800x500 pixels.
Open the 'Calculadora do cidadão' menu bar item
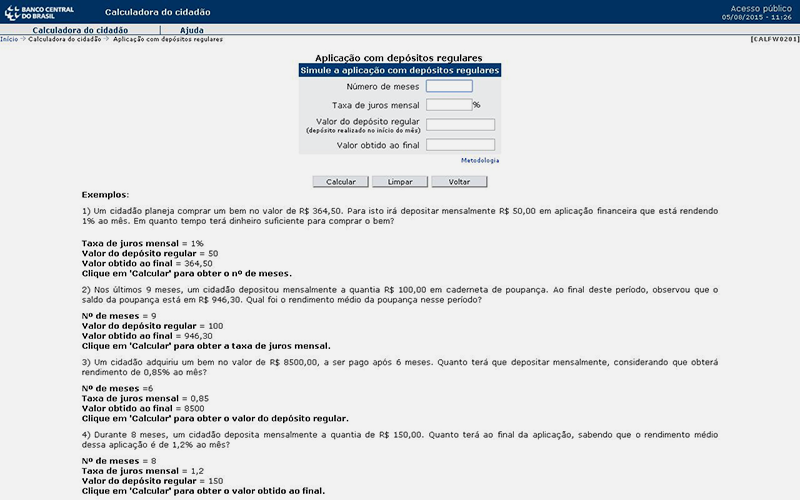click(x=81, y=30)
